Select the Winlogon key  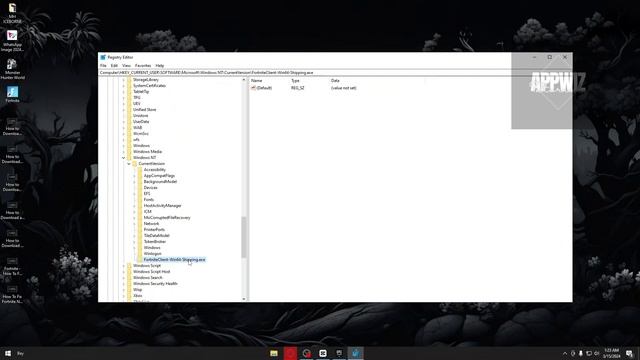click(x=152, y=254)
